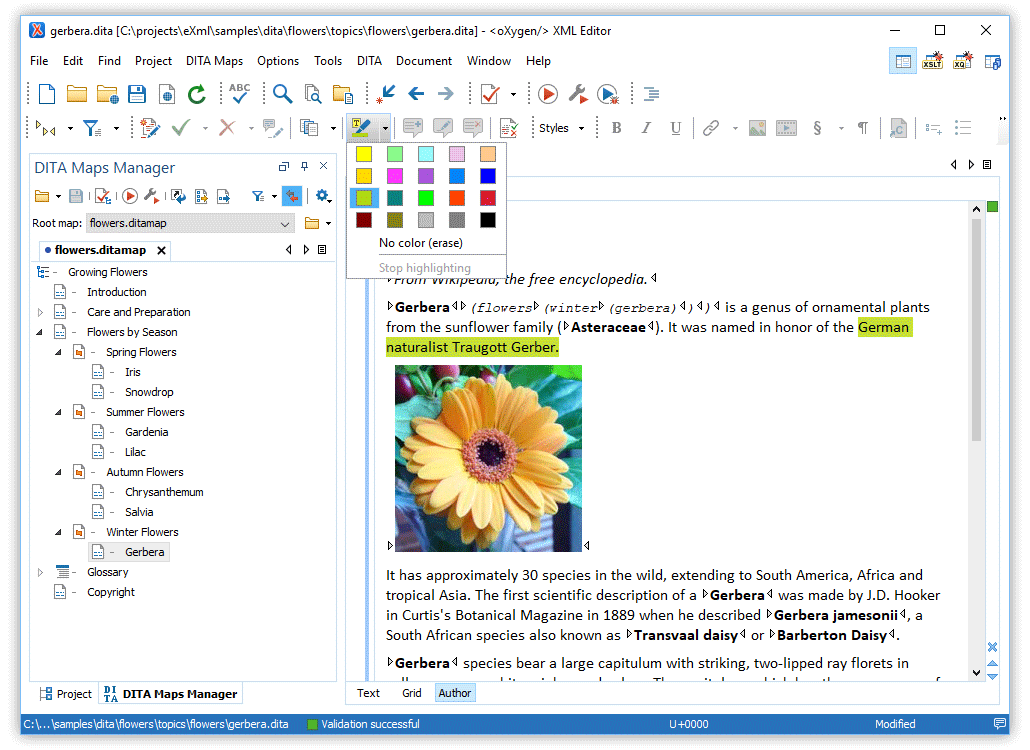The height and width of the screenshot is (750, 1030).
Task: Click the Insert Link chain icon
Action: coord(711,128)
